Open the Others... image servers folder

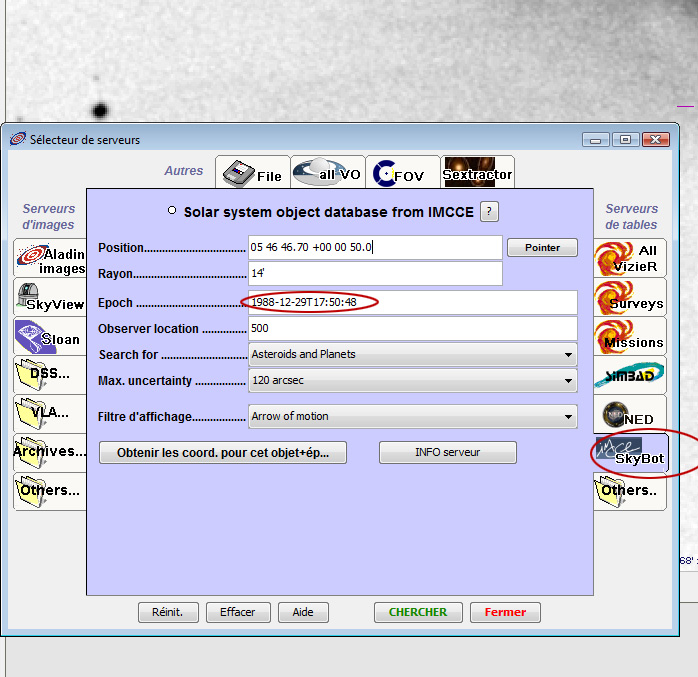tap(50, 491)
